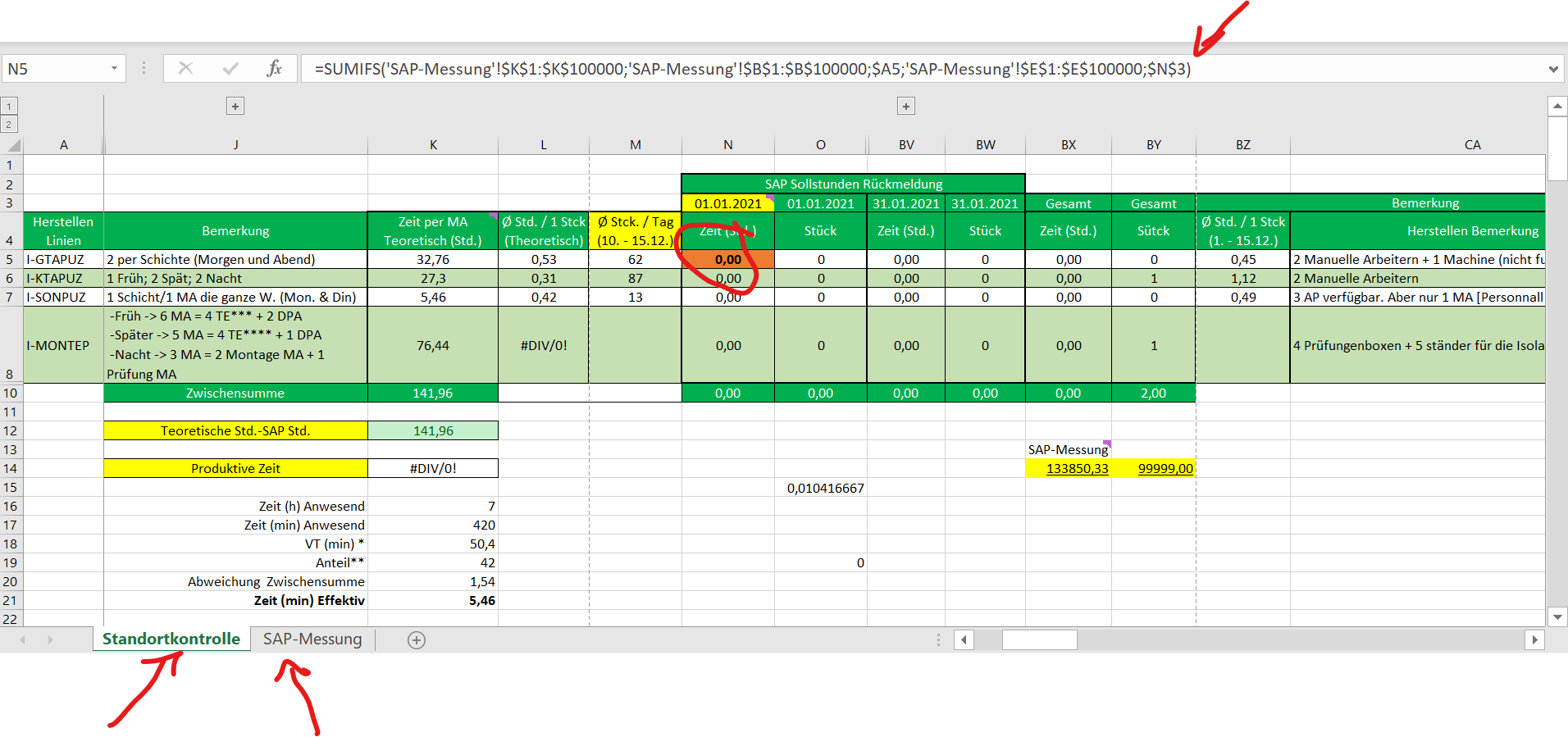Select cell with I-KTAPUZ
Image resolution: width=1568 pixels, height=737 pixels.
pyautogui.click(x=63, y=278)
